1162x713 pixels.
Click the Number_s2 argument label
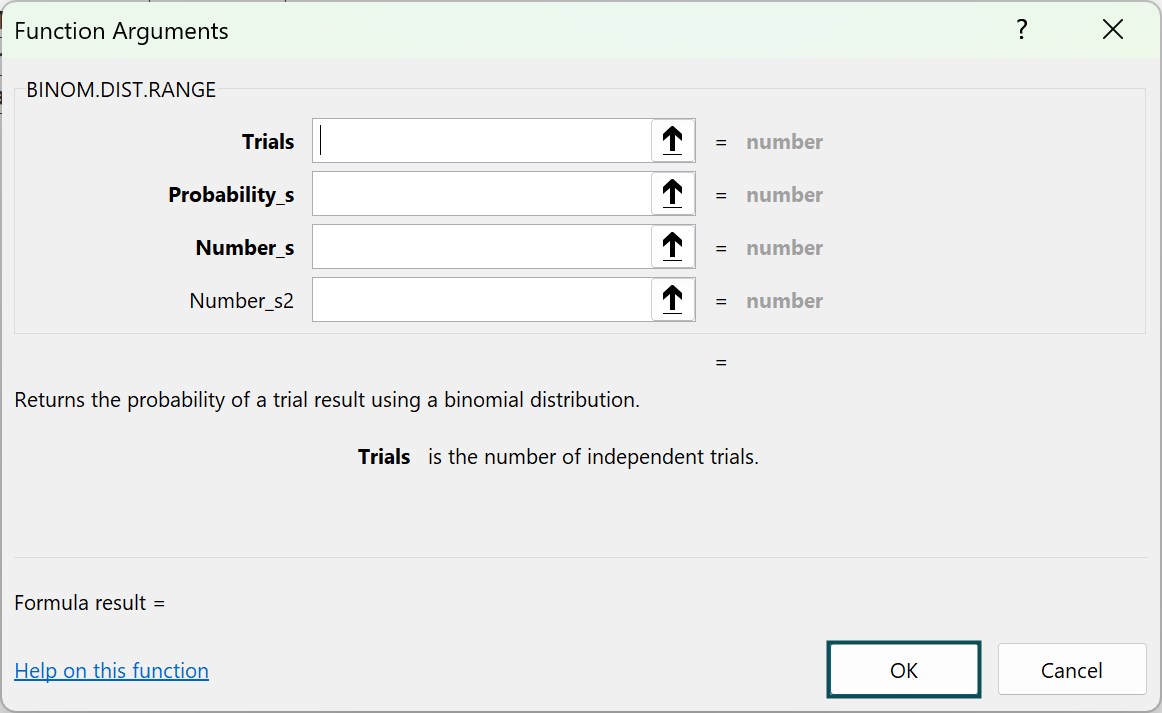(x=242, y=300)
